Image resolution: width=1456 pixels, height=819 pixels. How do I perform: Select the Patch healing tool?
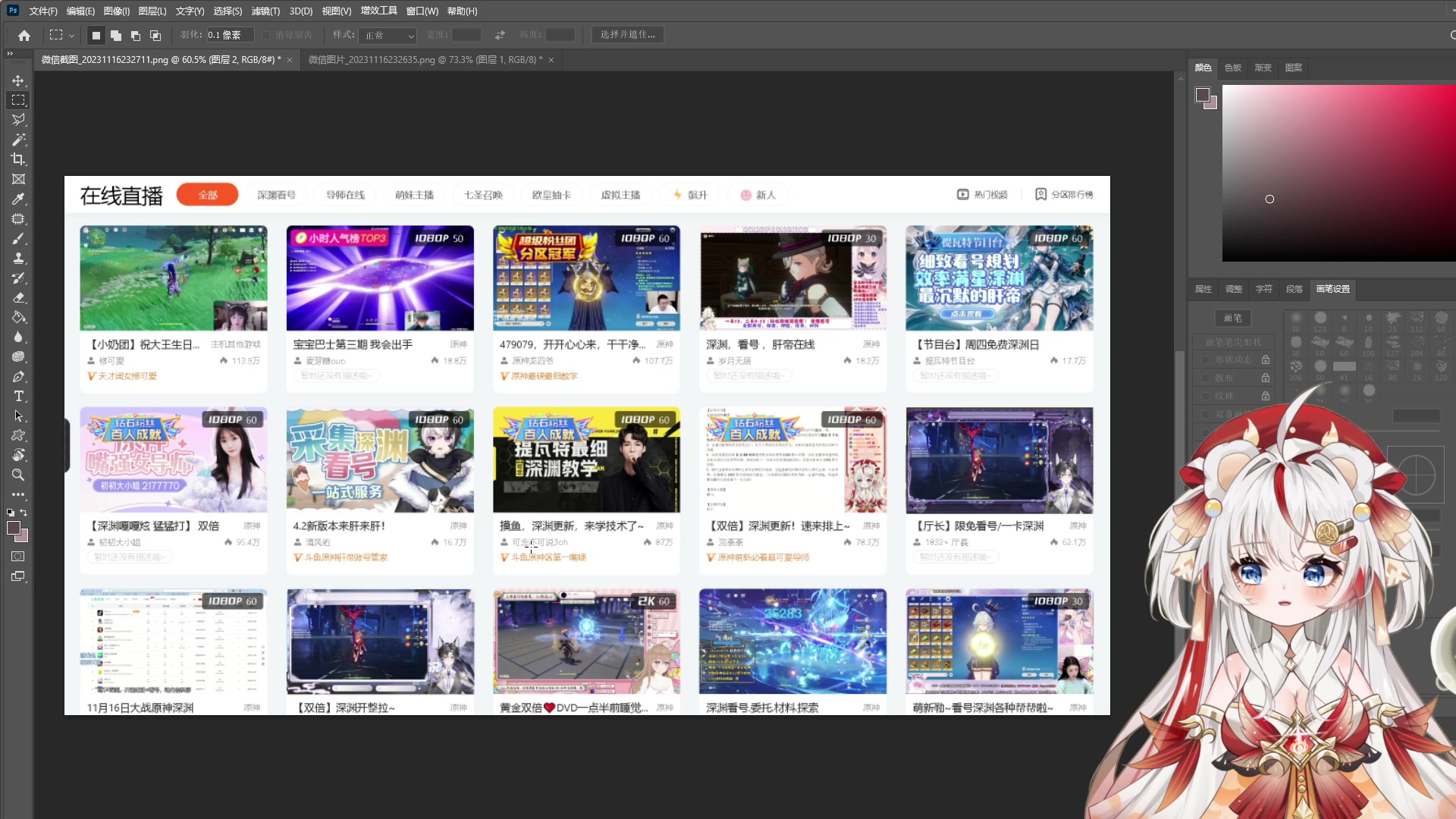tap(18, 218)
